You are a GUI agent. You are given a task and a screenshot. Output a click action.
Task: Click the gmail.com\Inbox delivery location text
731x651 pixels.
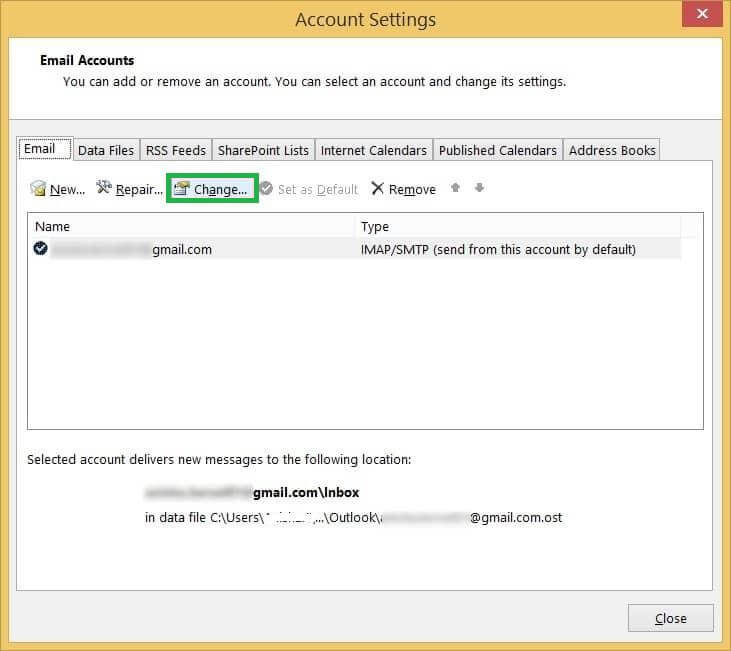pyautogui.click(x=252, y=492)
